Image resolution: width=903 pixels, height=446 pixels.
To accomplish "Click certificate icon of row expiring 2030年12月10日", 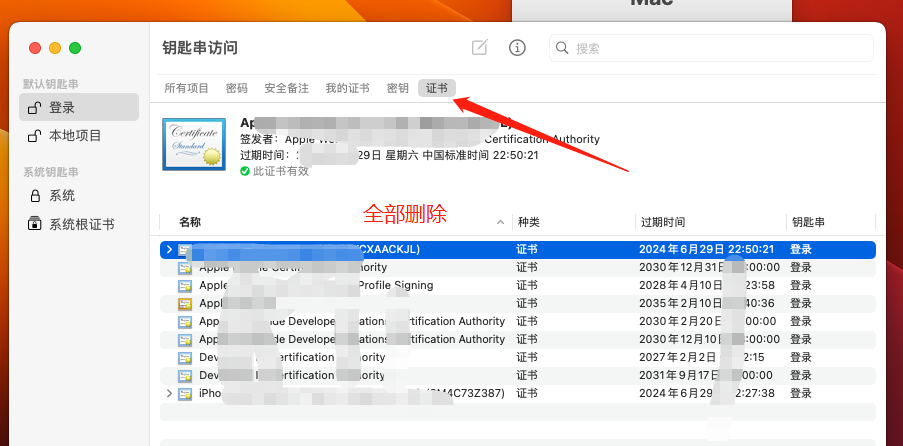I will click(185, 340).
